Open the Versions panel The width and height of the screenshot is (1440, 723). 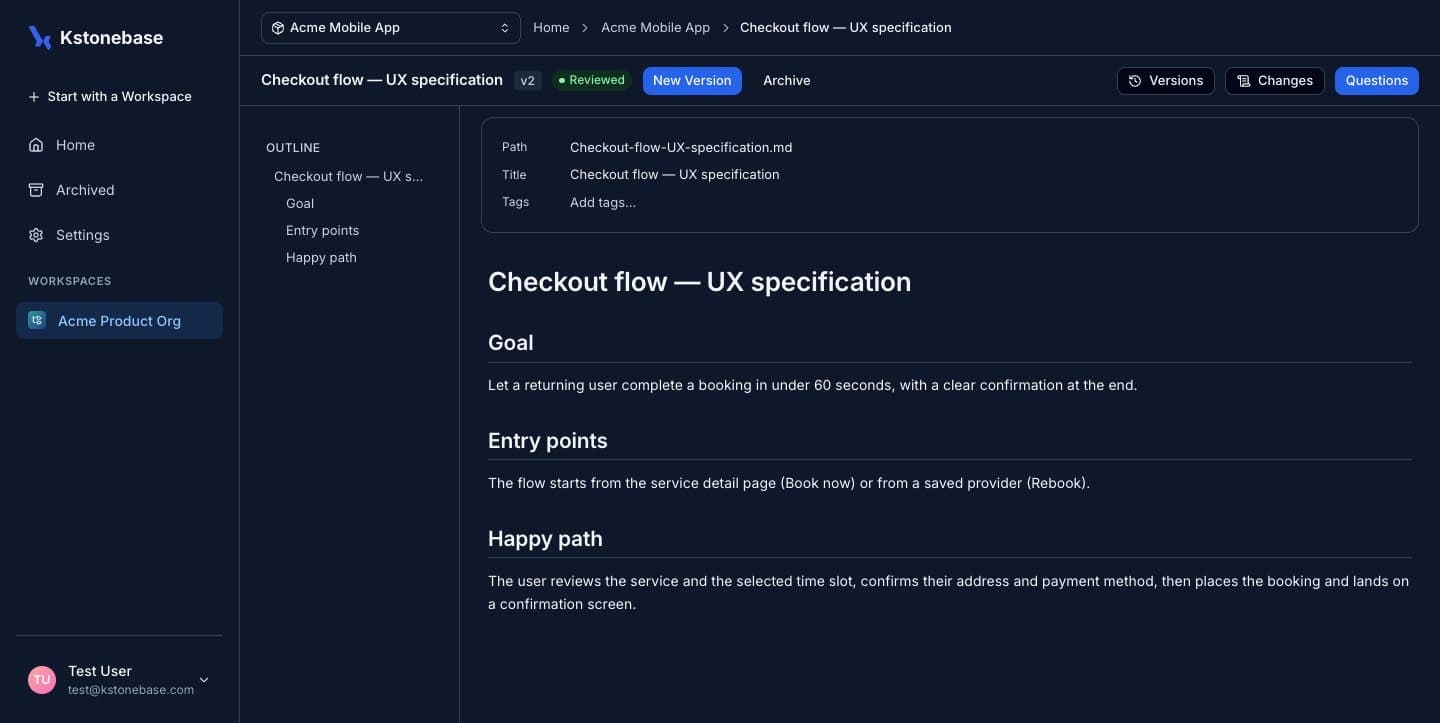[1166, 81]
